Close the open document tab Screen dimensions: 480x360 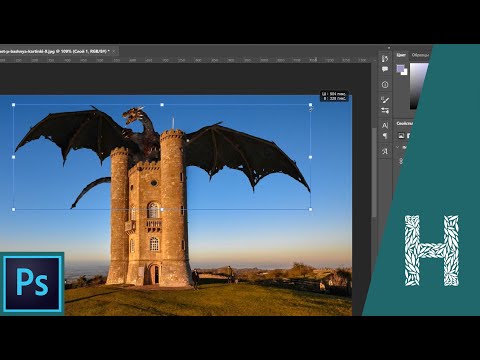coord(114,51)
